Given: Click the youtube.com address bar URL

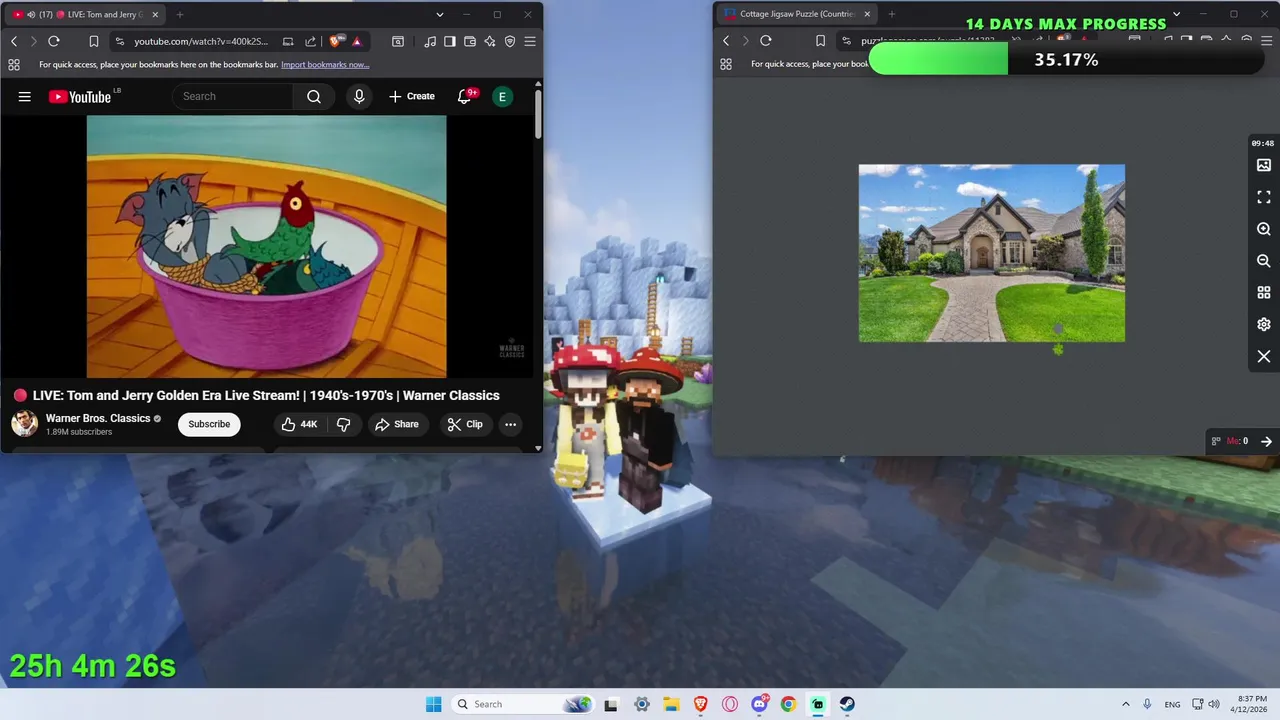Looking at the screenshot, I should [x=201, y=41].
